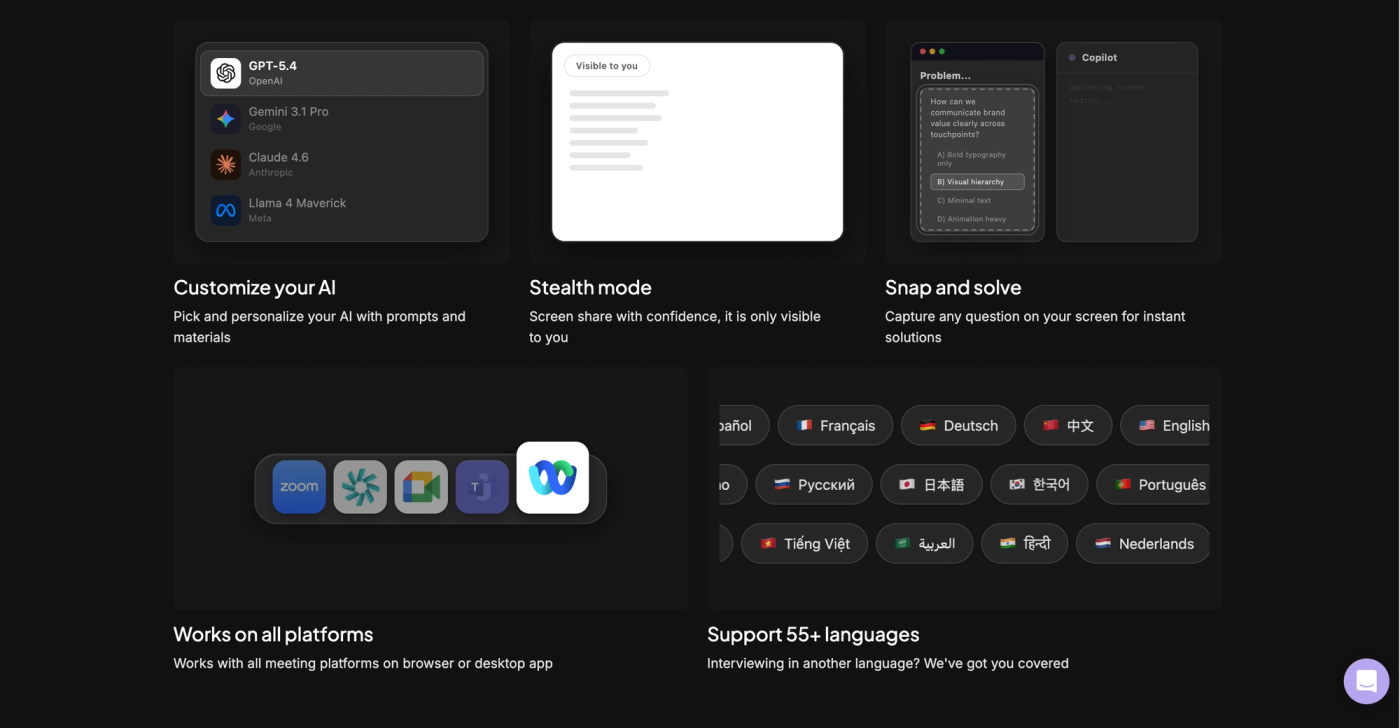The image size is (1400, 728).
Task: Click the Claude starburst icon
Action: pos(226,164)
